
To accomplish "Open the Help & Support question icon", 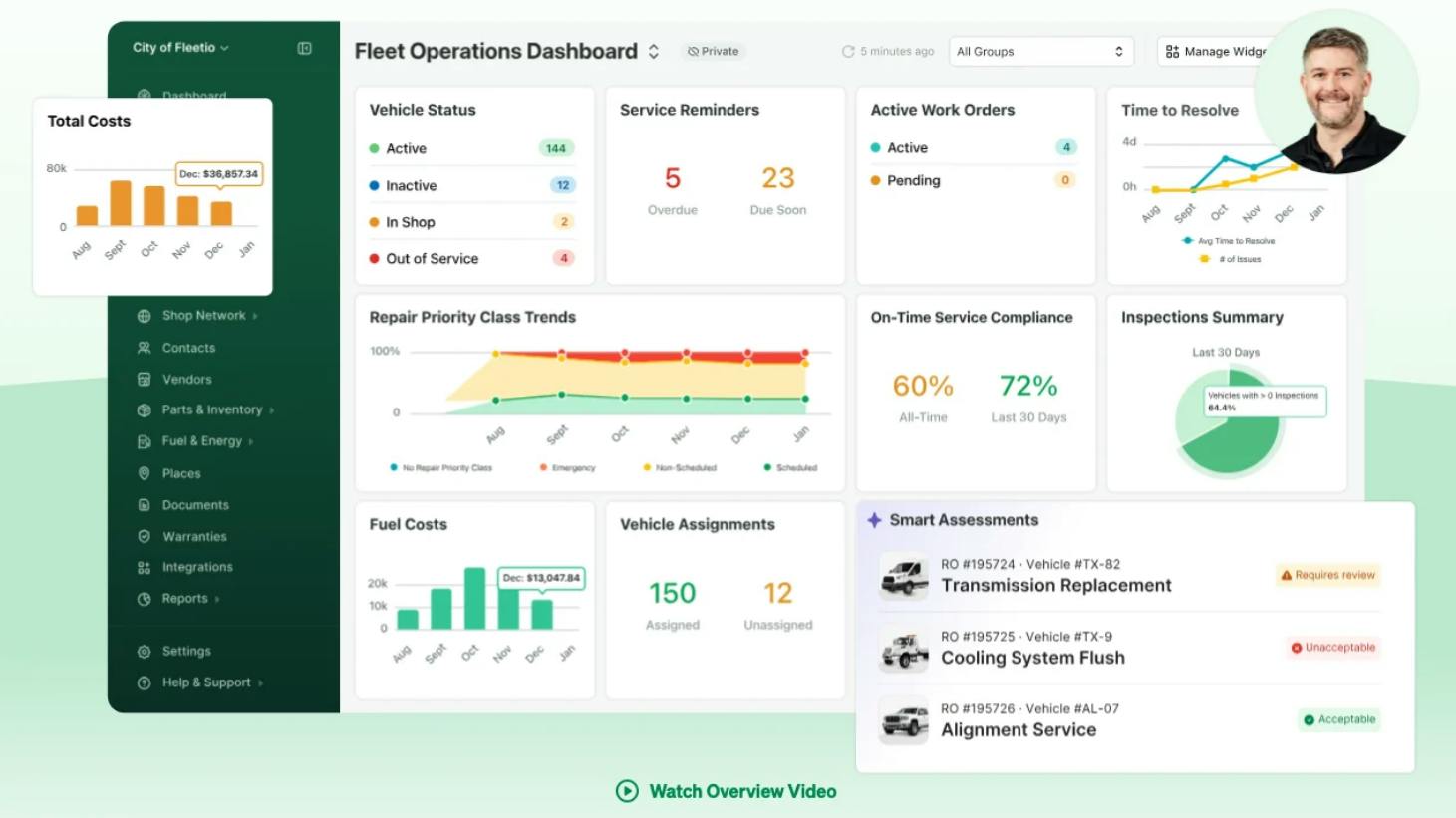I will tap(144, 682).
